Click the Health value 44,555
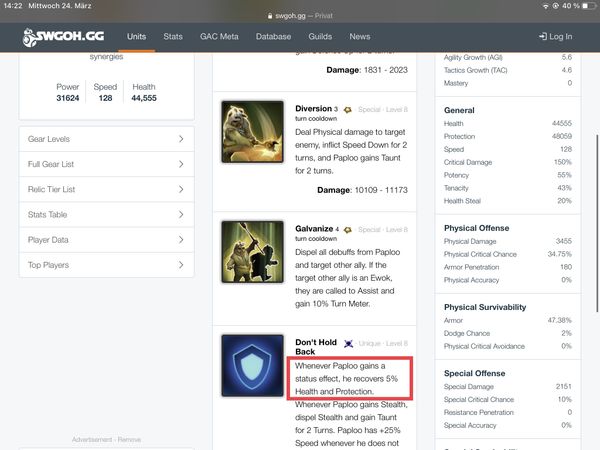This screenshot has height=450, width=600. [x=144, y=98]
